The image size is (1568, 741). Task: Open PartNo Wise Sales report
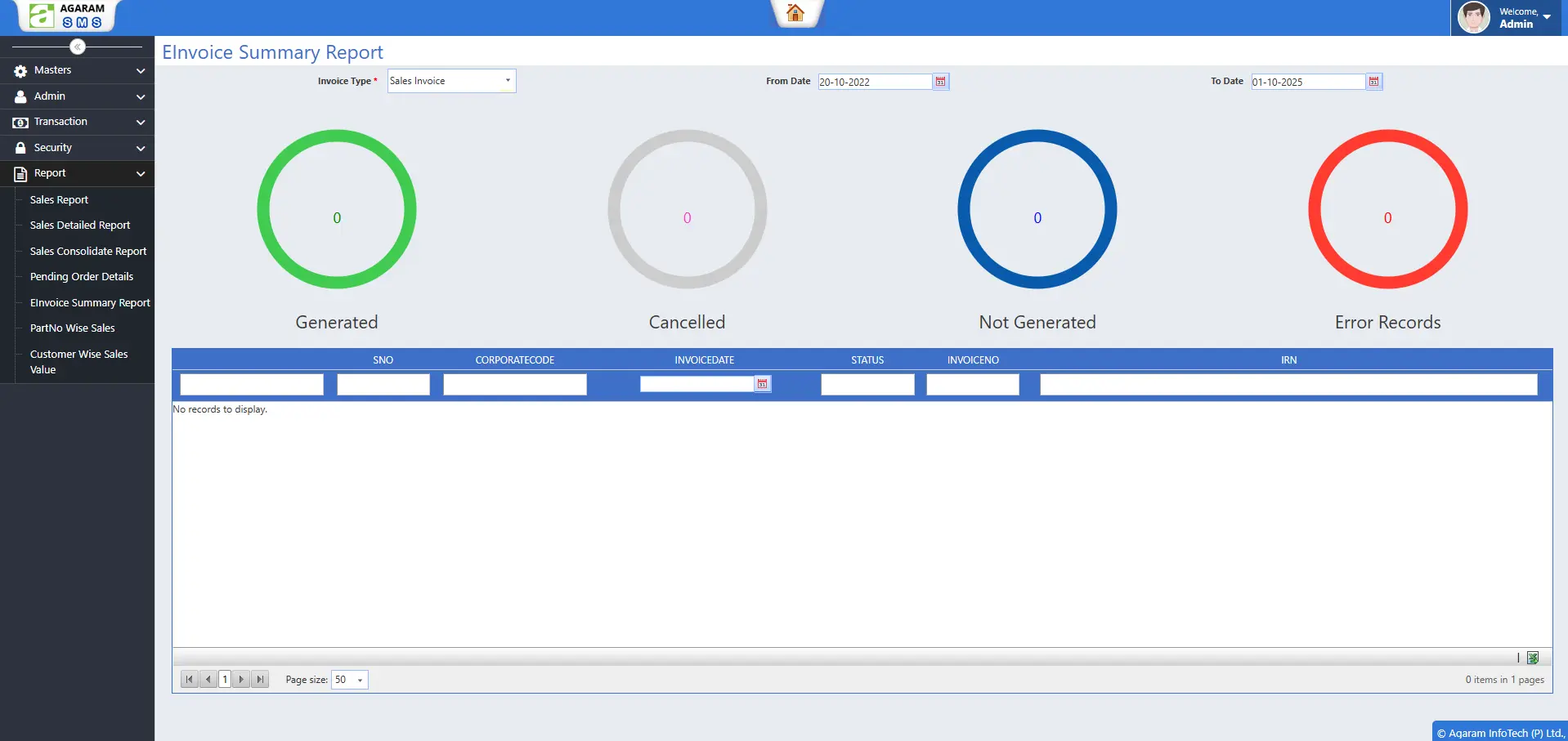(x=72, y=328)
